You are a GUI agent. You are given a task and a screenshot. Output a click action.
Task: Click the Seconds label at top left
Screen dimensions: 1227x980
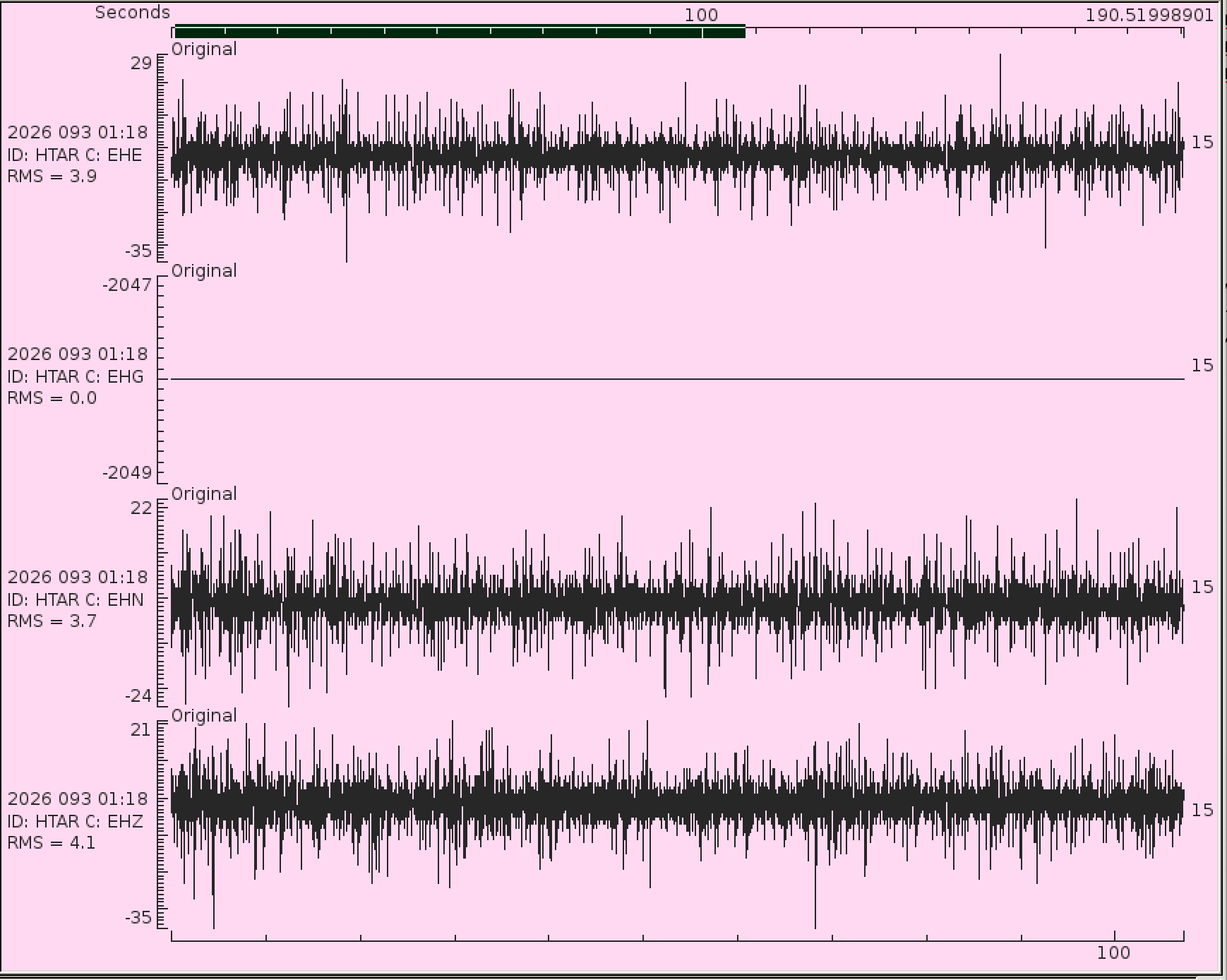pos(133,13)
